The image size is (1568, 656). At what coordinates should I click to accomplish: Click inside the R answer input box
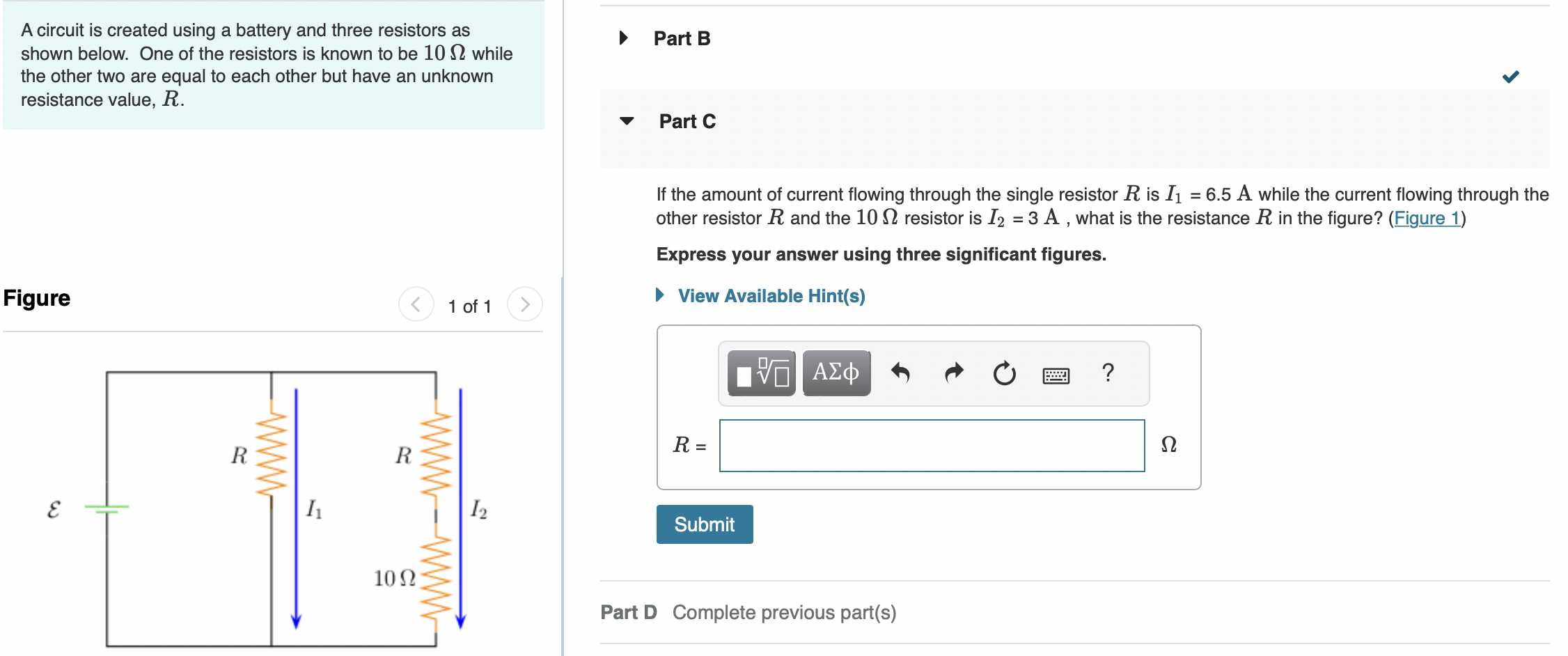tap(931, 445)
